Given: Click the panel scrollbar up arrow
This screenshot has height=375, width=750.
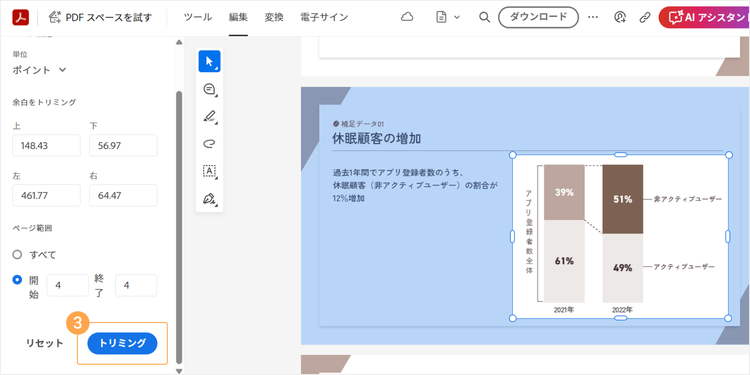Looking at the screenshot, I should click(x=179, y=43).
